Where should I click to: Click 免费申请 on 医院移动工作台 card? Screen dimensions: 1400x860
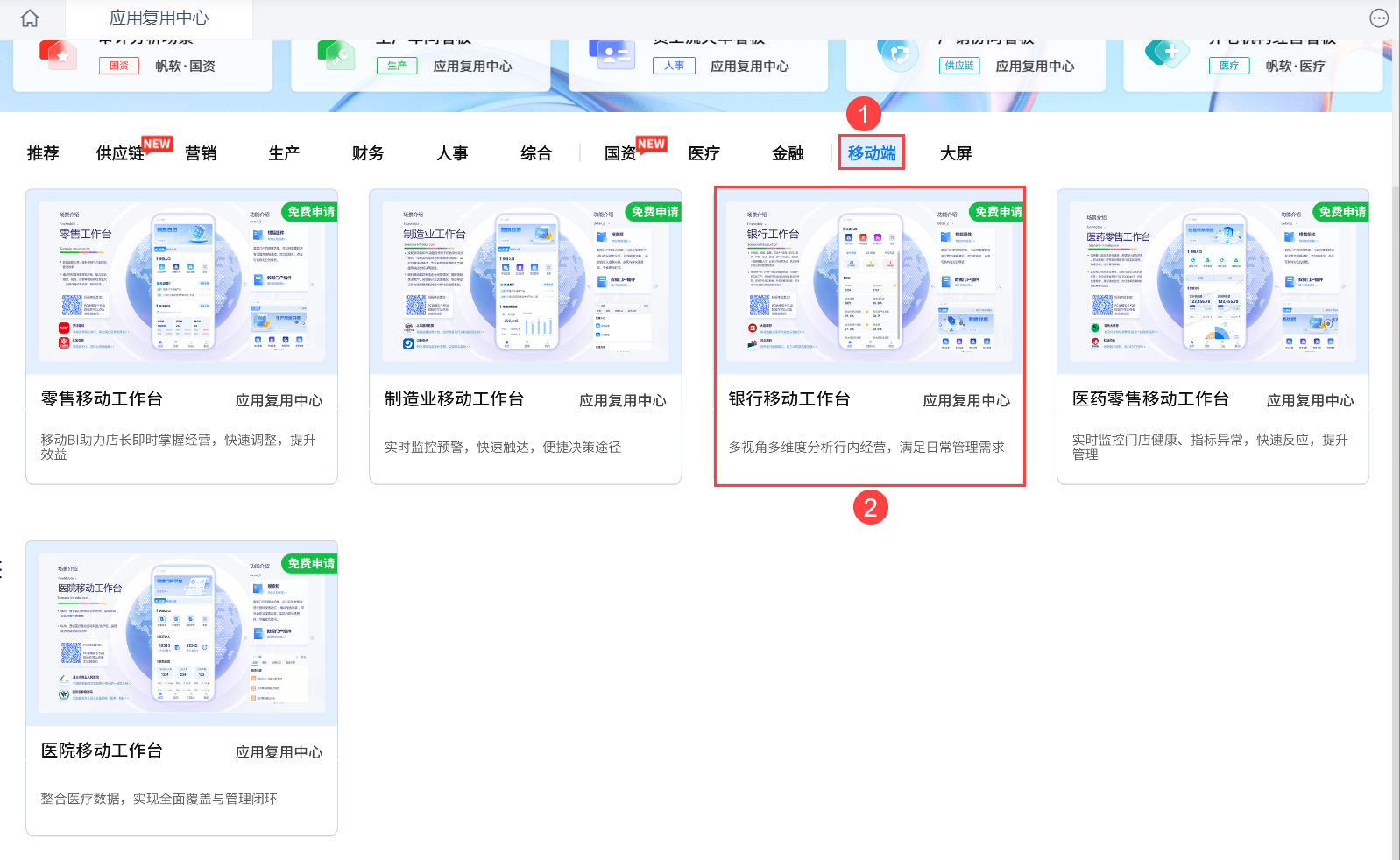click(x=310, y=563)
